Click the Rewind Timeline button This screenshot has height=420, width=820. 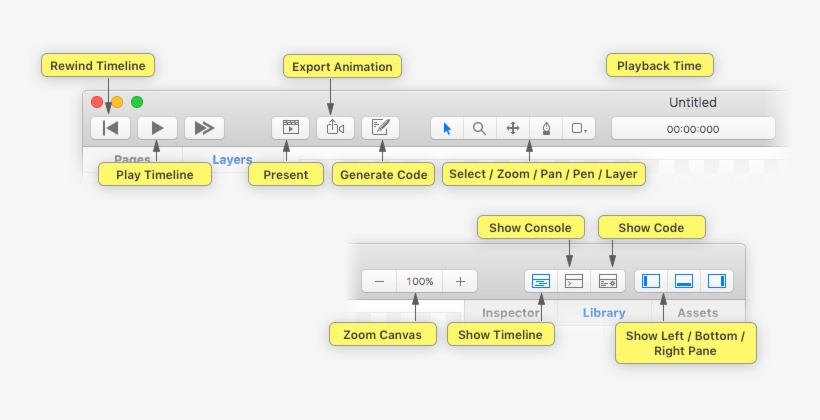110,128
